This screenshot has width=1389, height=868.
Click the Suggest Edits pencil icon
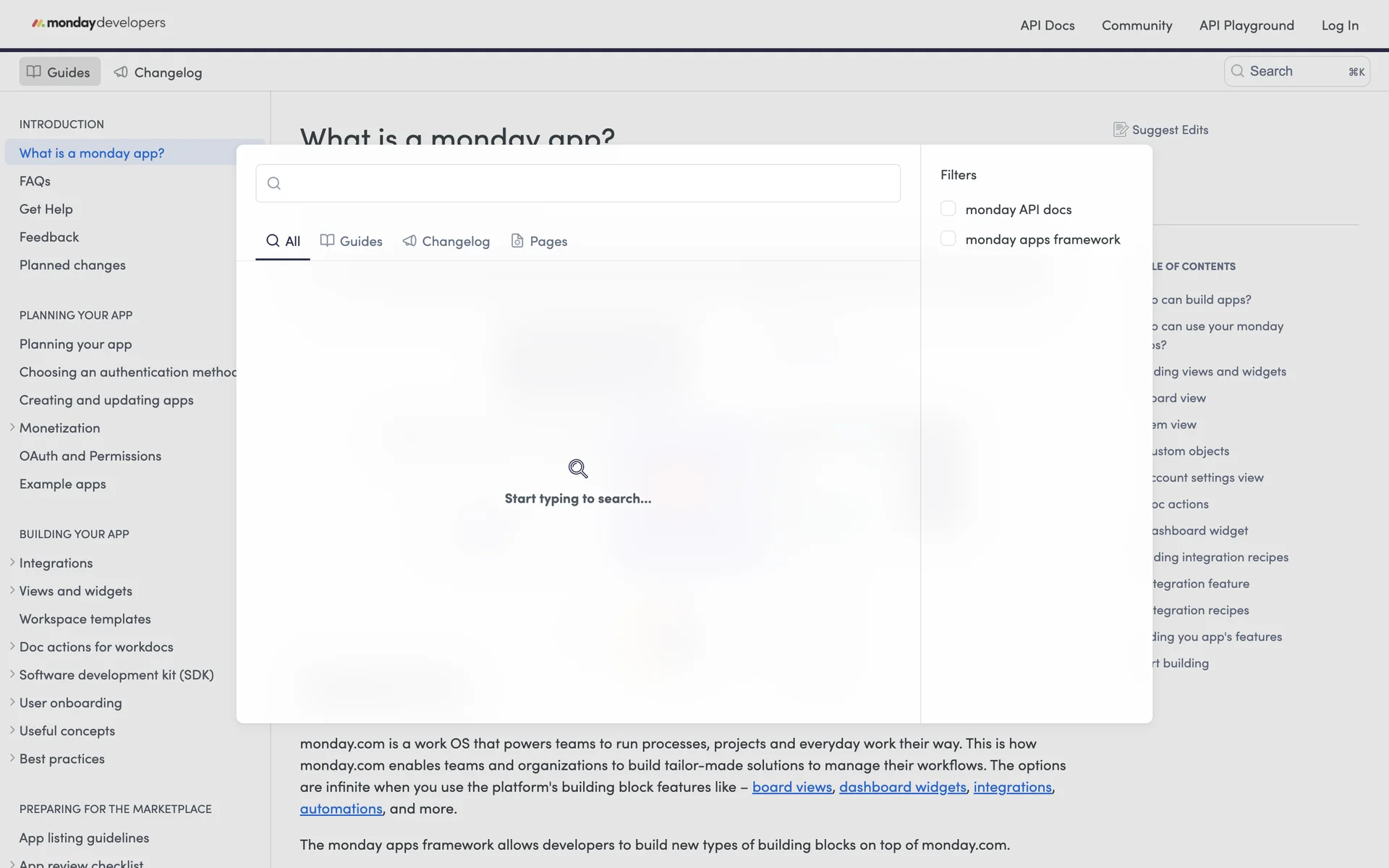pyautogui.click(x=1120, y=129)
